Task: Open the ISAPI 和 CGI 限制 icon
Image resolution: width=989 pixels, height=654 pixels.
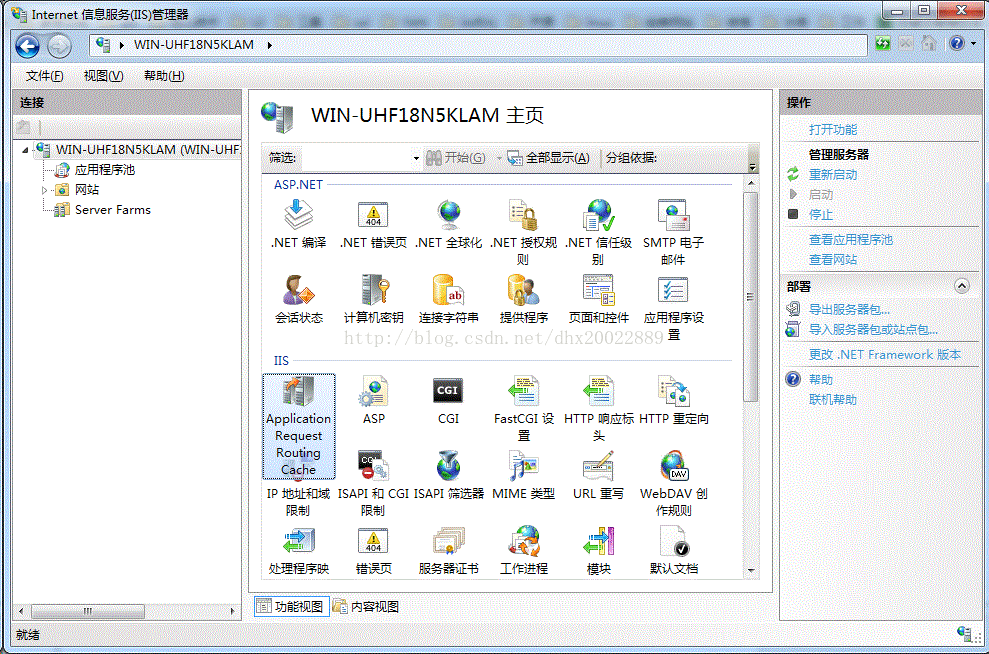Action: 373,466
